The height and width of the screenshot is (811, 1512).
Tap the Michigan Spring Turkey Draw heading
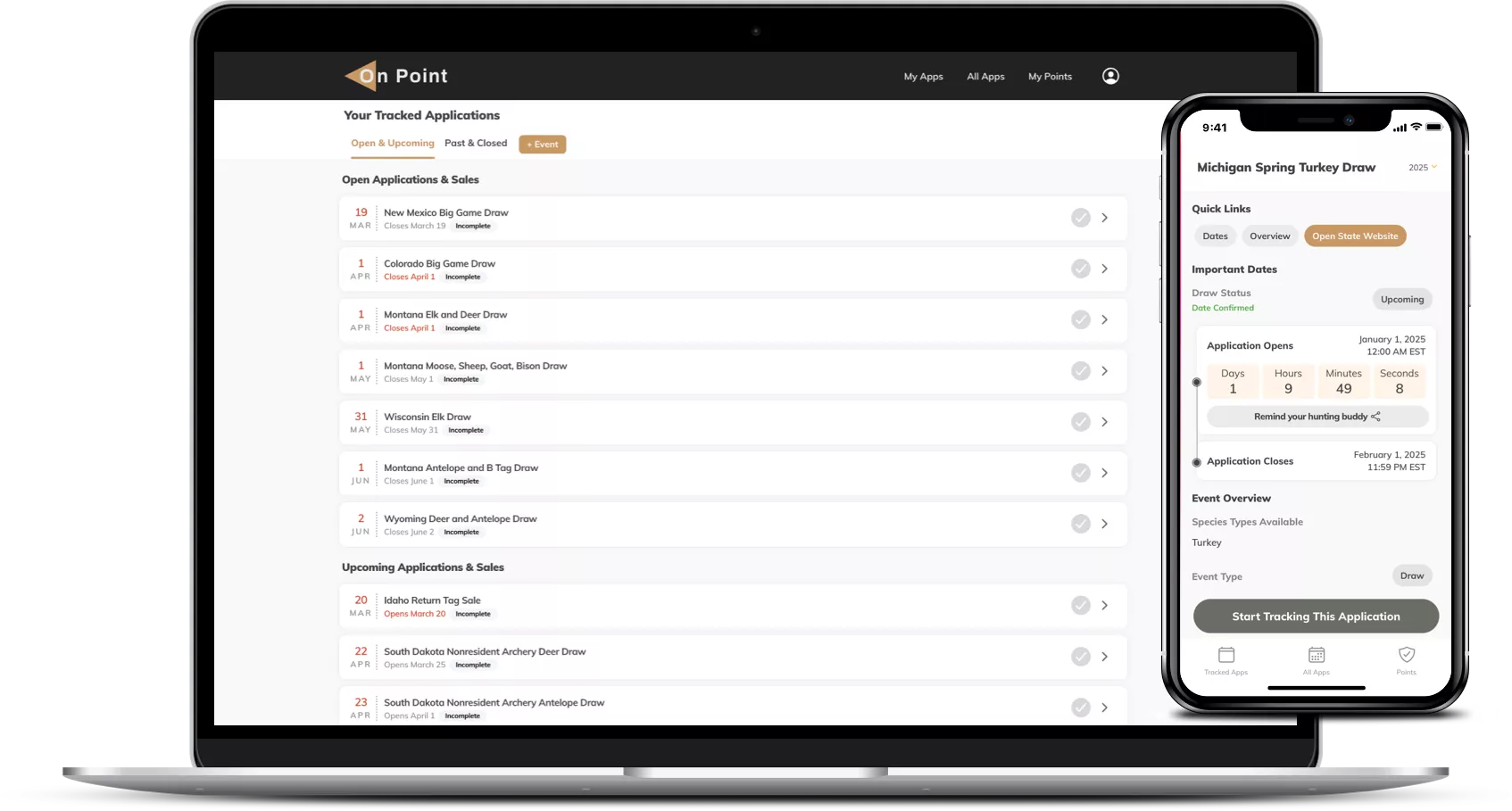[1286, 168]
